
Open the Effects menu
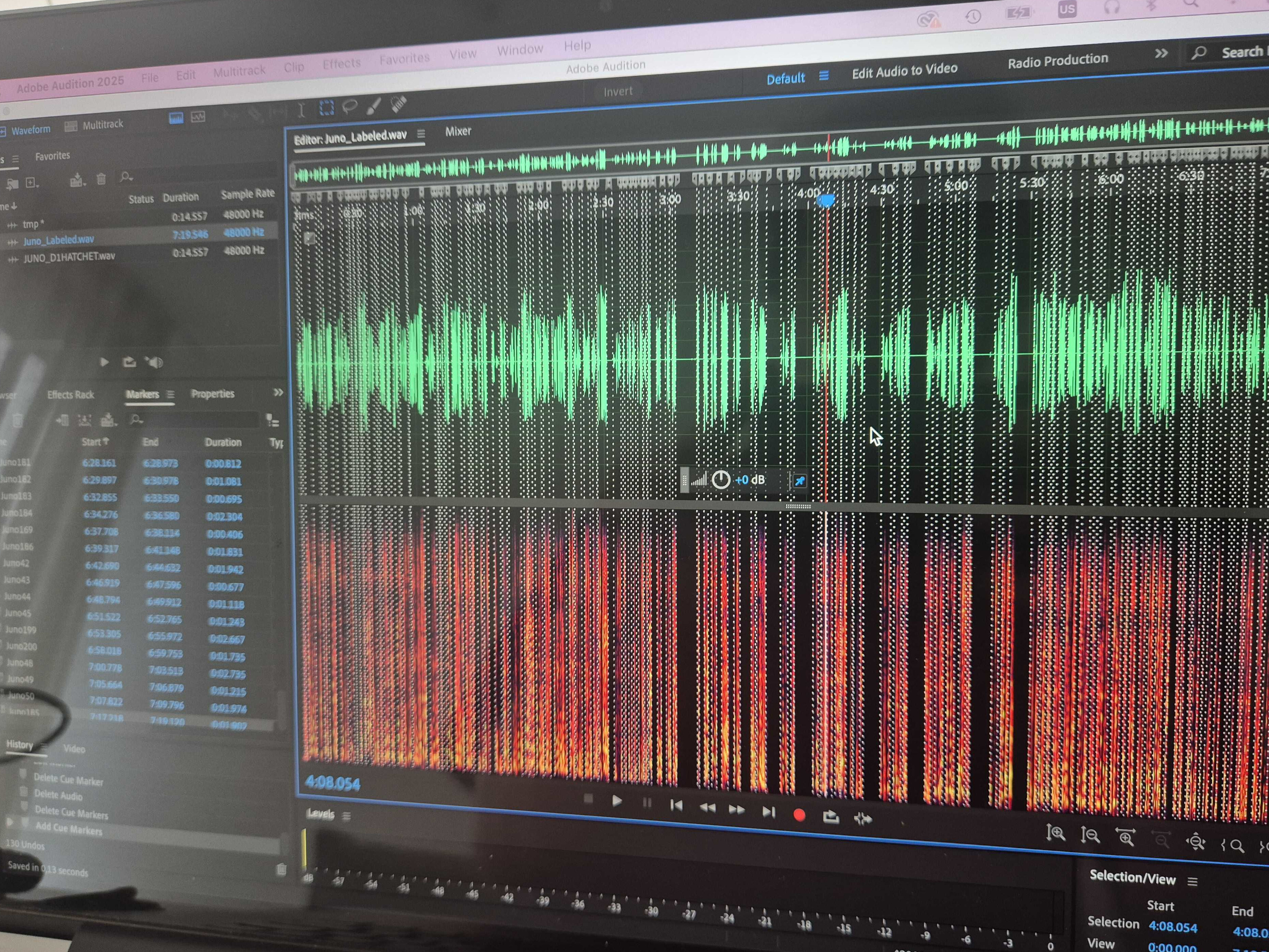(x=341, y=64)
